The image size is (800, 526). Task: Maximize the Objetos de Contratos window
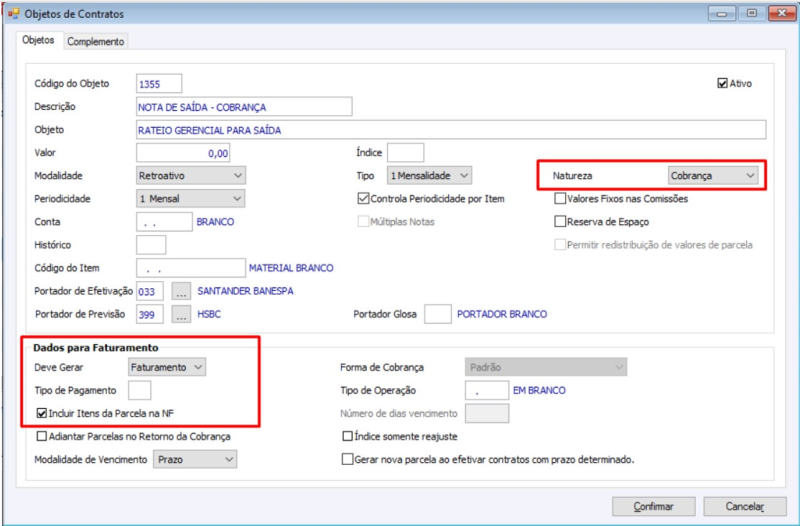(752, 13)
